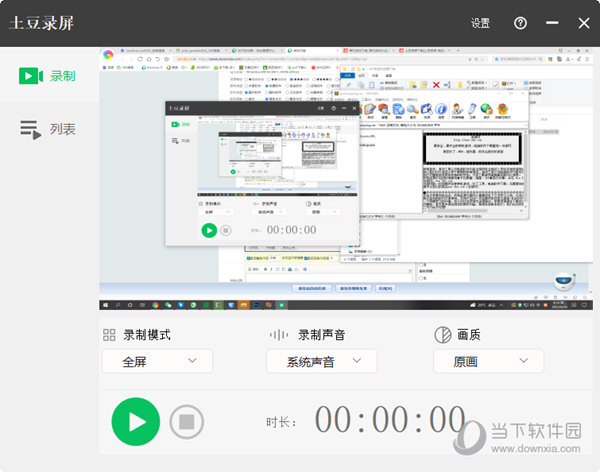Click the sound wave icon beside 录制声音
Image resolution: width=600 pixels, height=472 pixels.
click(279, 335)
